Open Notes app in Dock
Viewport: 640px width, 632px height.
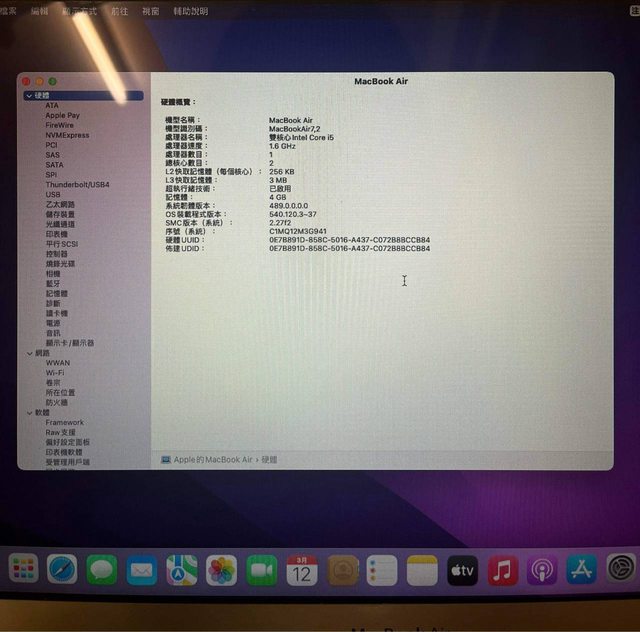[422, 570]
